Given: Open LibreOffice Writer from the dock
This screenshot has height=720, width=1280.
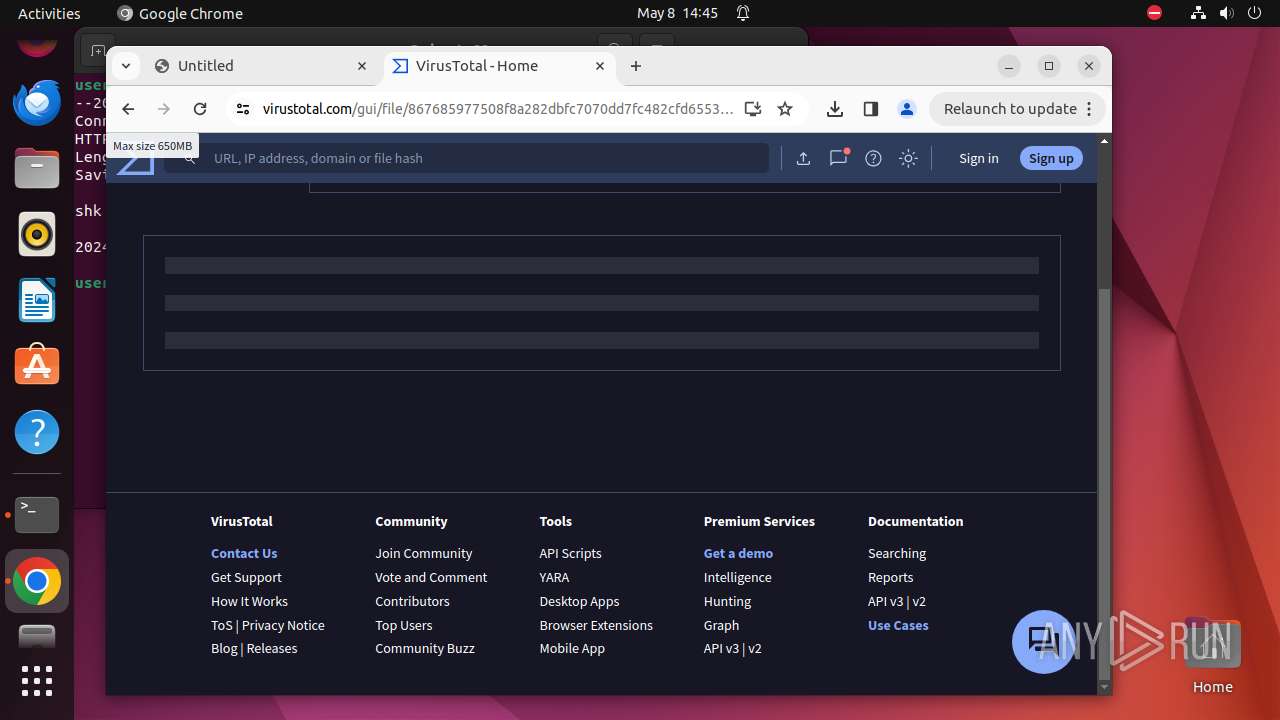Looking at the screenshot, I should click(x=37, y=300).
